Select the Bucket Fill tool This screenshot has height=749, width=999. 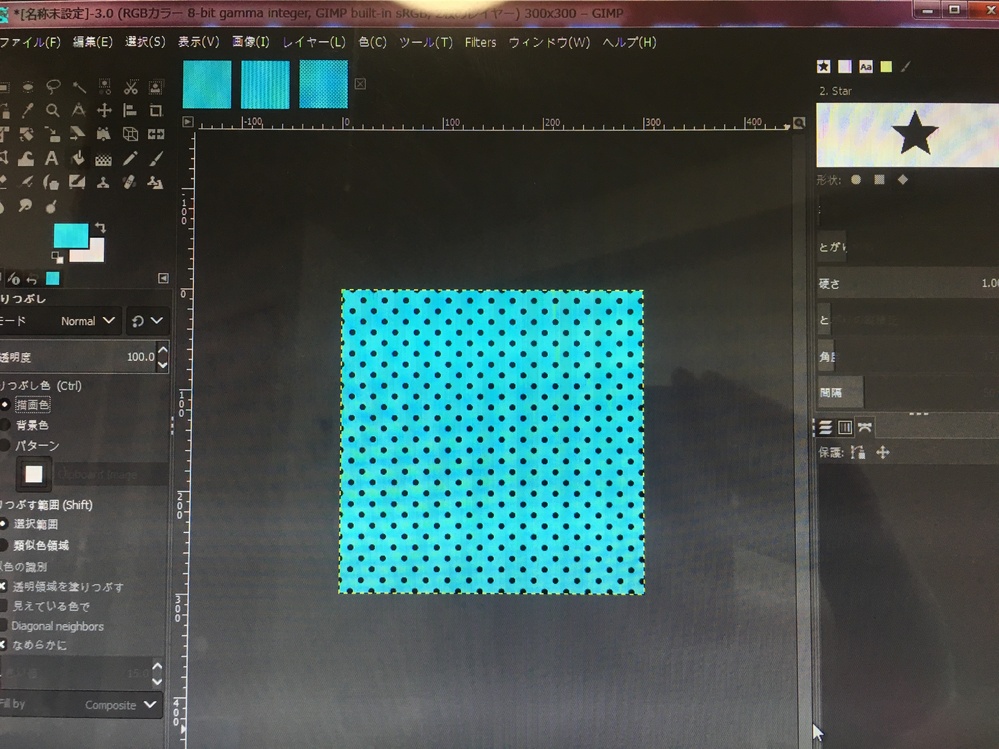[78, 159]
